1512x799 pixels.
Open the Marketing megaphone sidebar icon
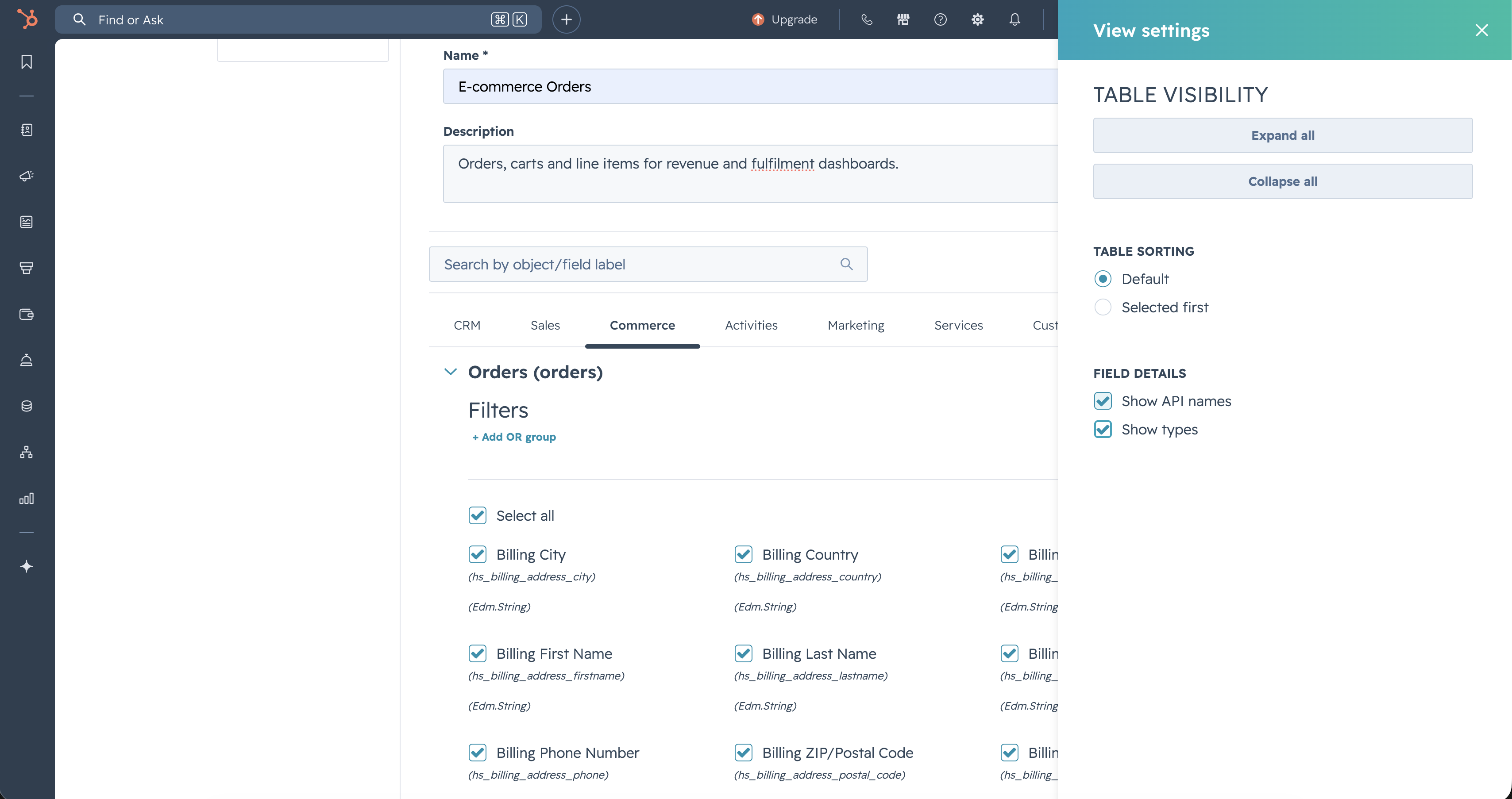click(x=27, y=175)
